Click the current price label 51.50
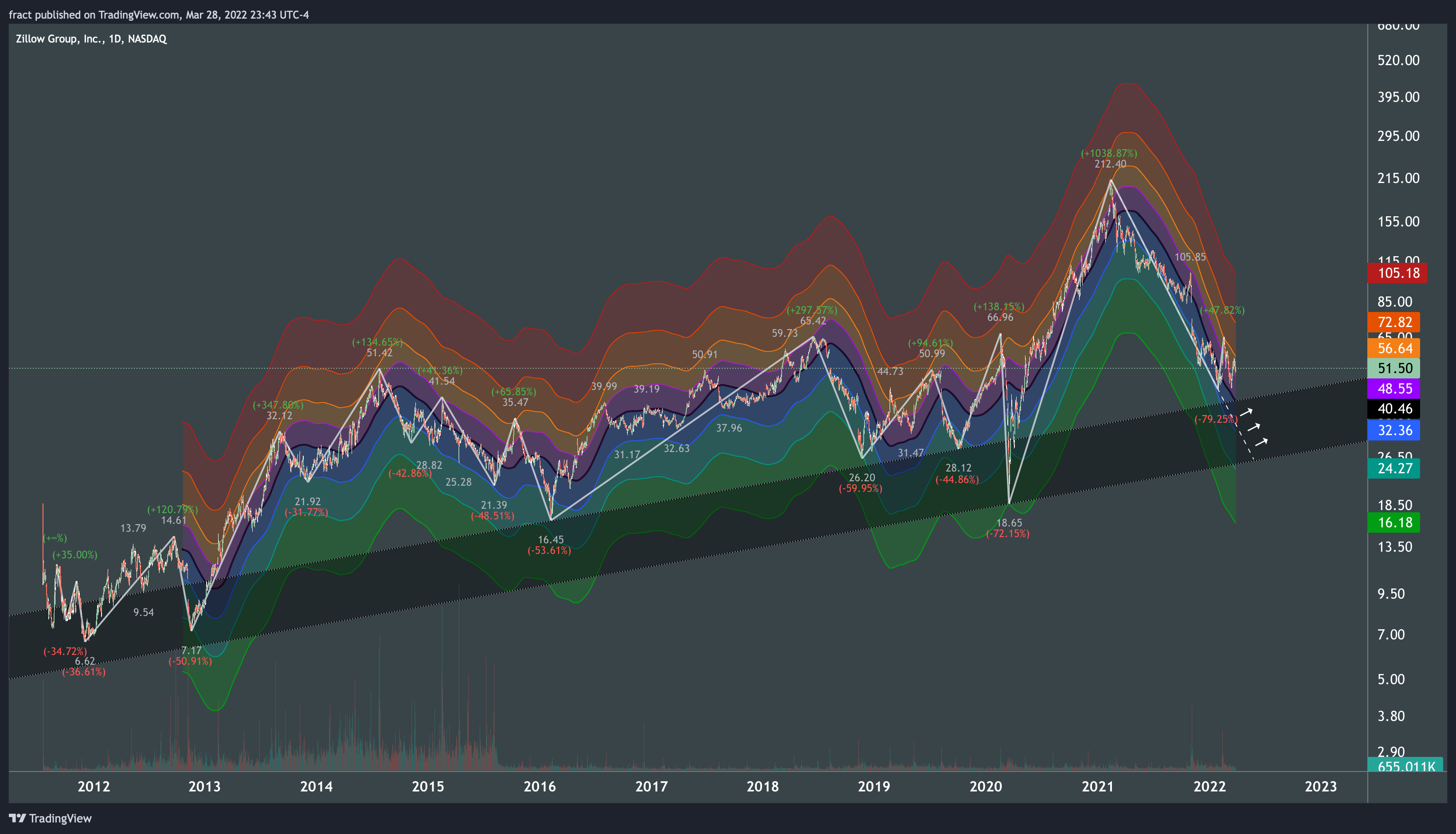 1393,368
